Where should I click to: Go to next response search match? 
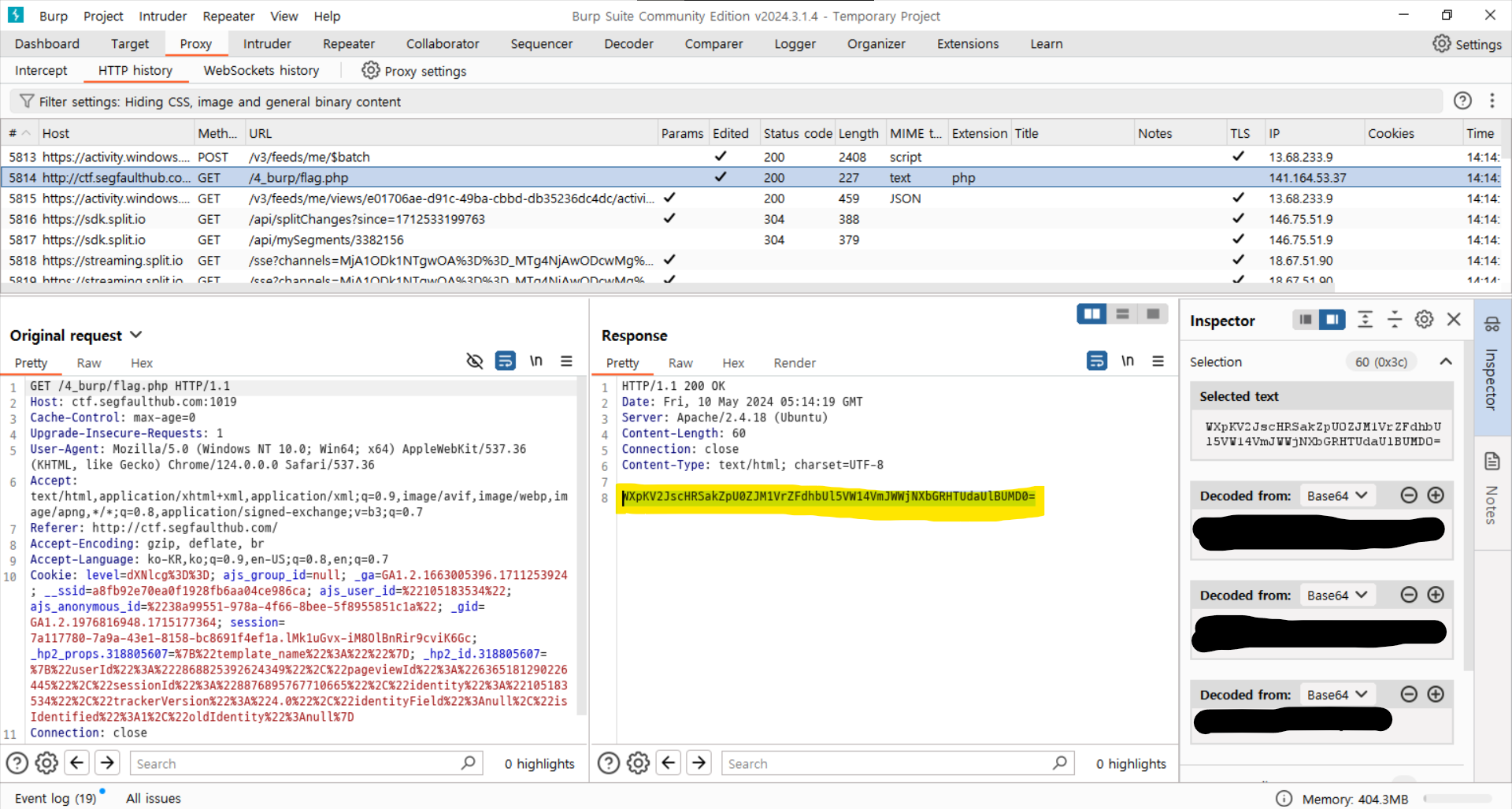(699, 763)
